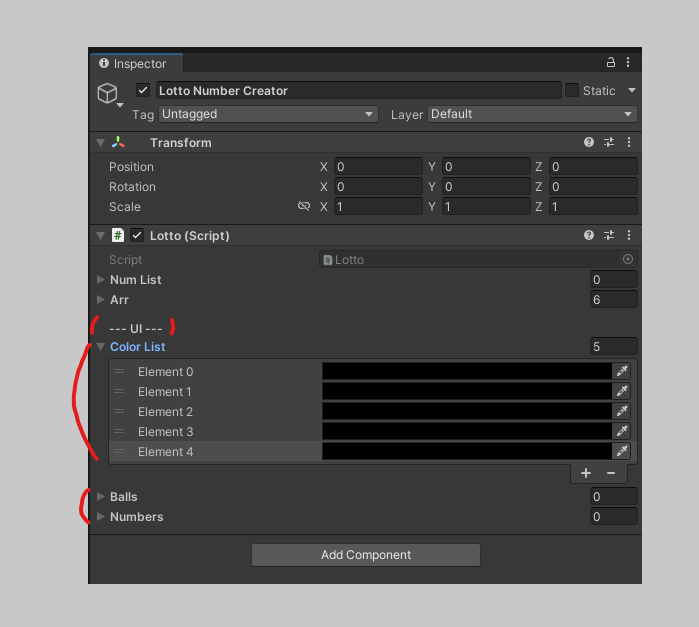Viewport: 699px width, 627px height.
Task: Click the Balls size field
Action: pyautogui.click(x=613, y=496)
